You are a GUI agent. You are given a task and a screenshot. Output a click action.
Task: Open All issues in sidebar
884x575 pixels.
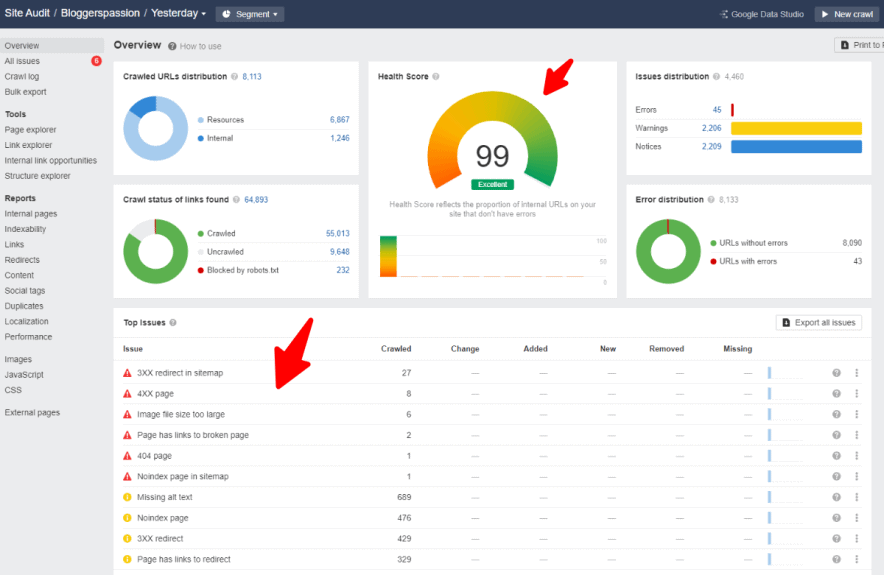(x=22, y=61)
